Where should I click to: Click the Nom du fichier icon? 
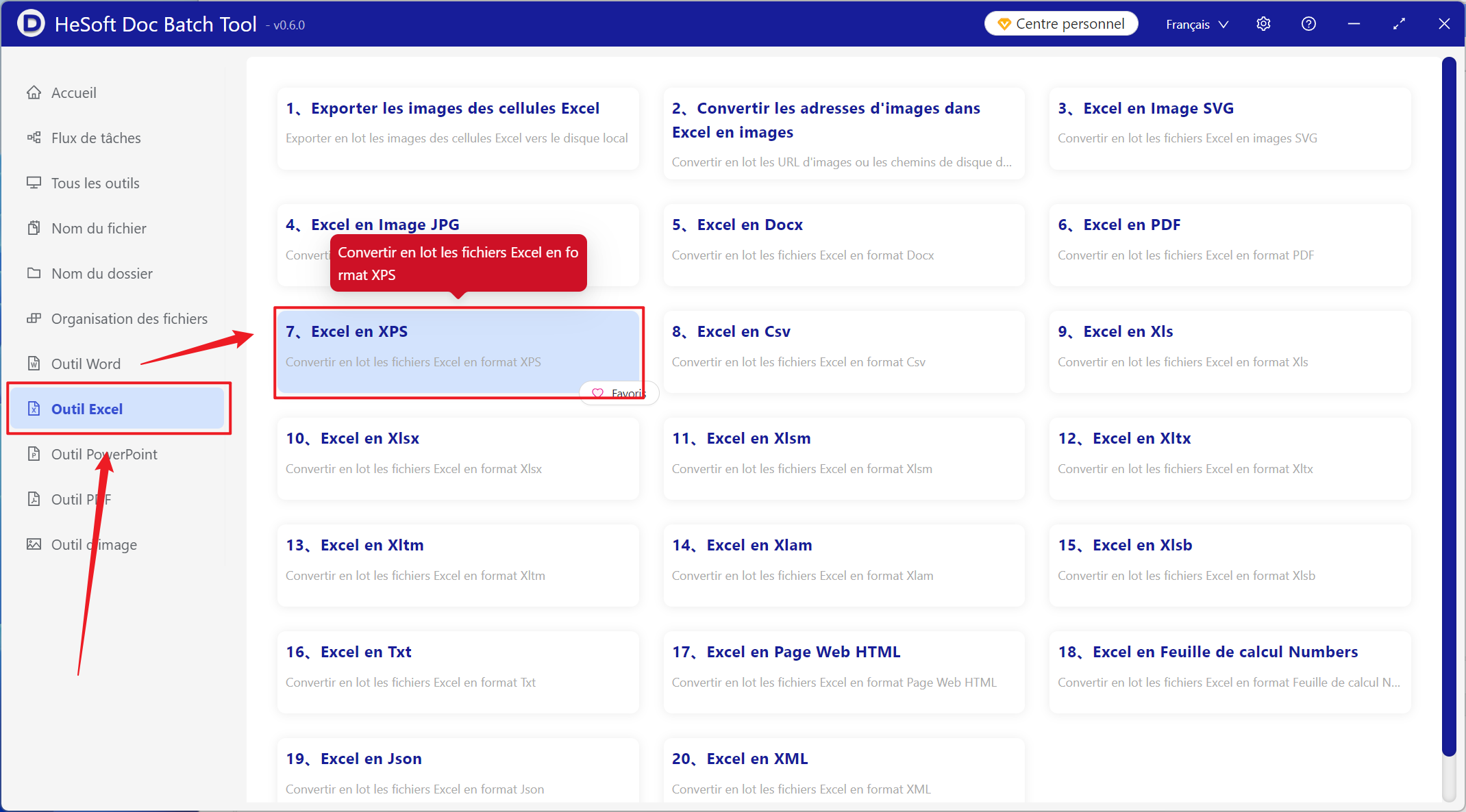click(x=34, y=228)
